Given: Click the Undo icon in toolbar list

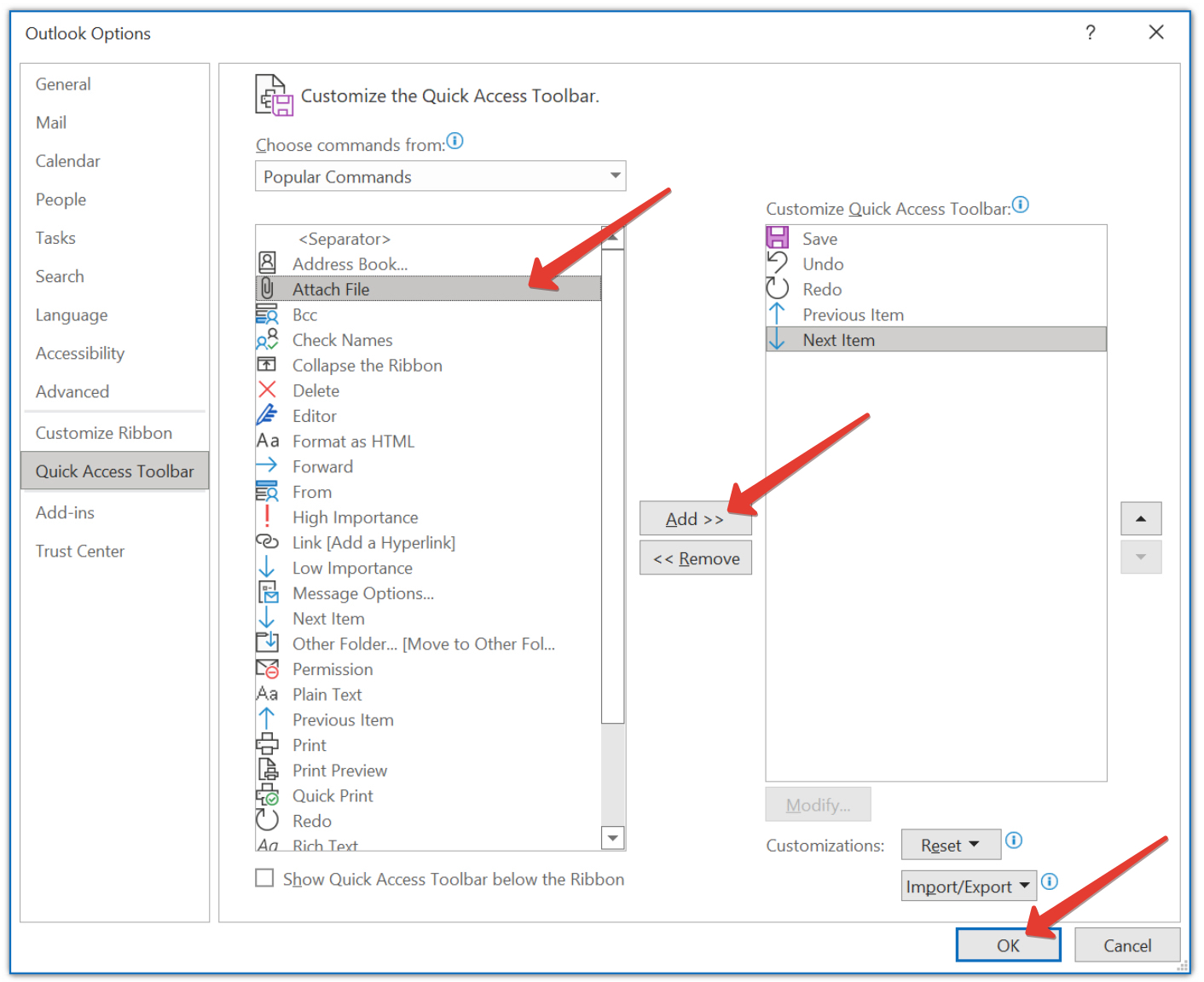Looking at the screenshot, I should tap(777, 263).
